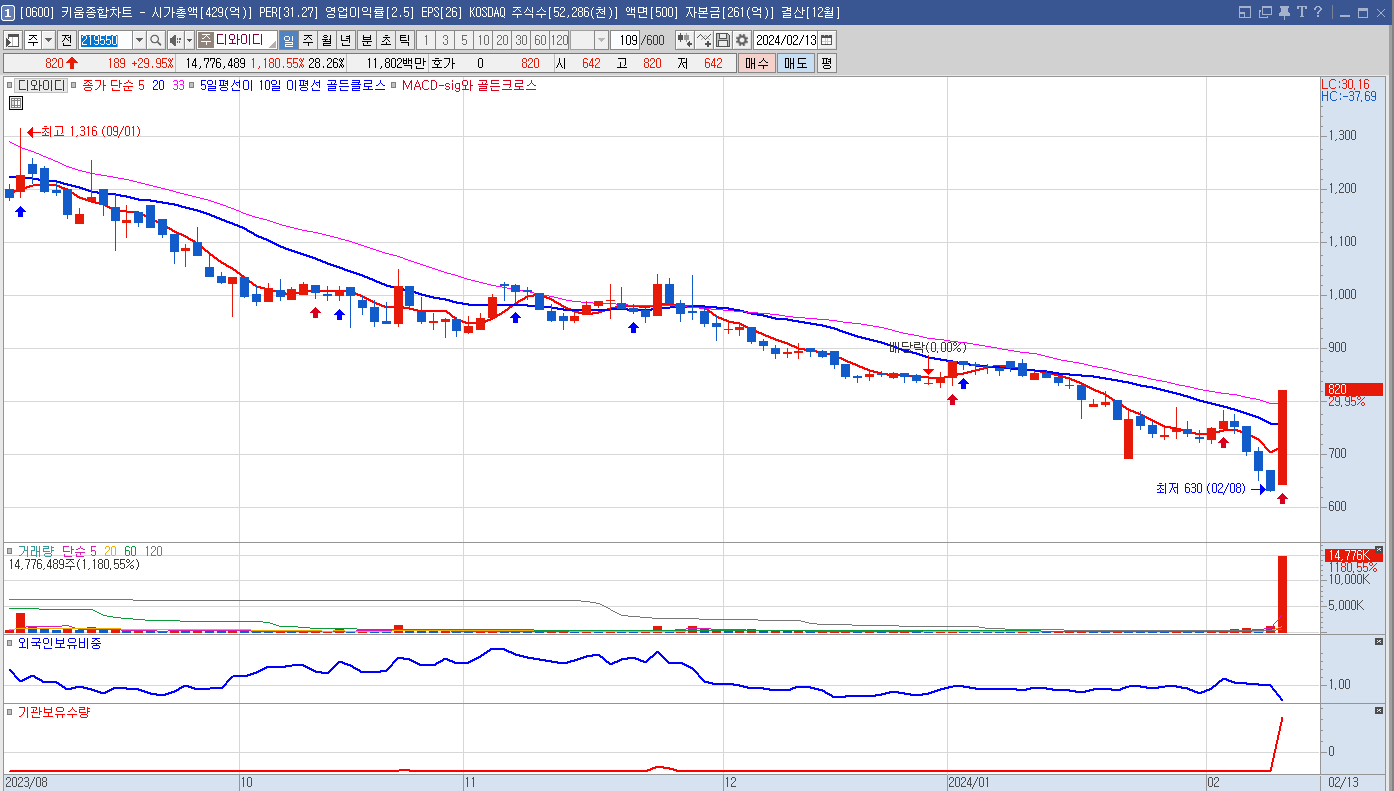Click the duplicate window icon in title bar

(1265, 12)
